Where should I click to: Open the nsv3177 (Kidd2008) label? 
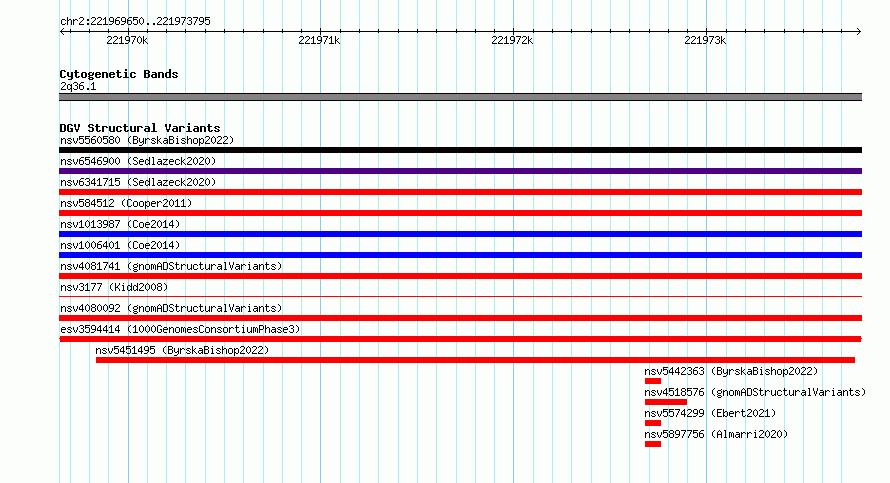click(114, 287)
